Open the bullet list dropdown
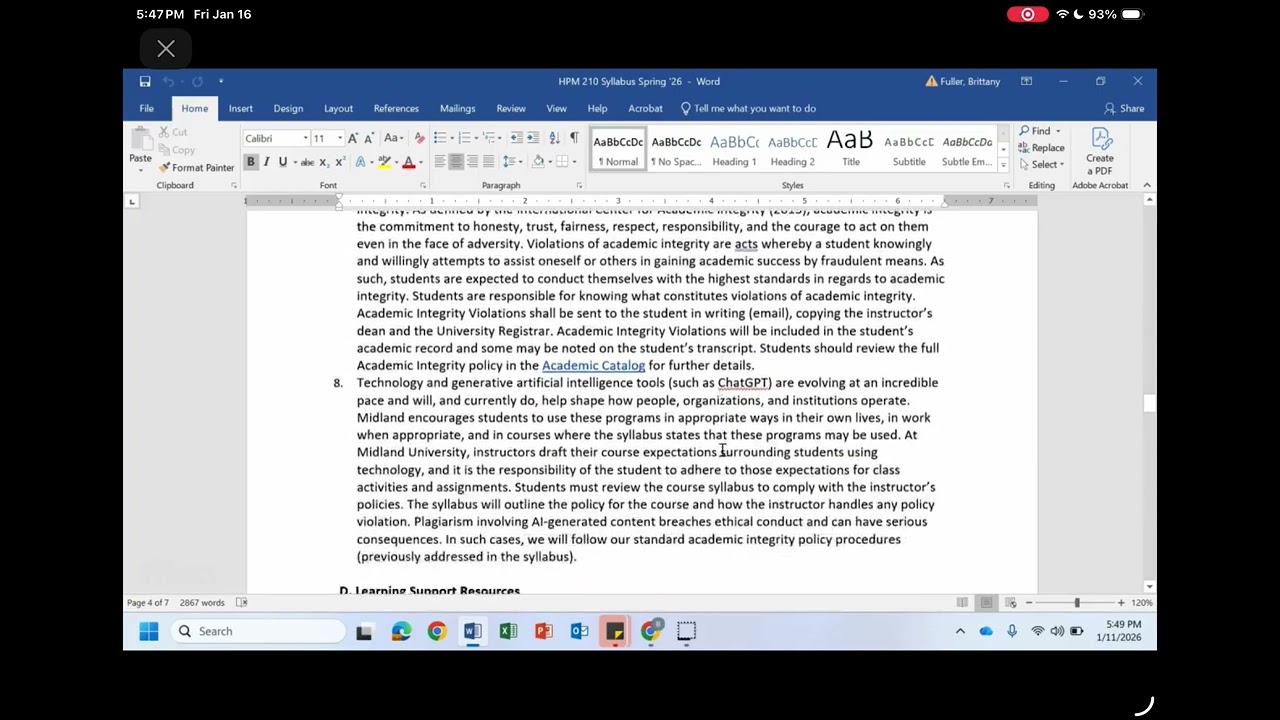Image resolution: width=1280 pixels, height=720 pixels. click(452, 138)
